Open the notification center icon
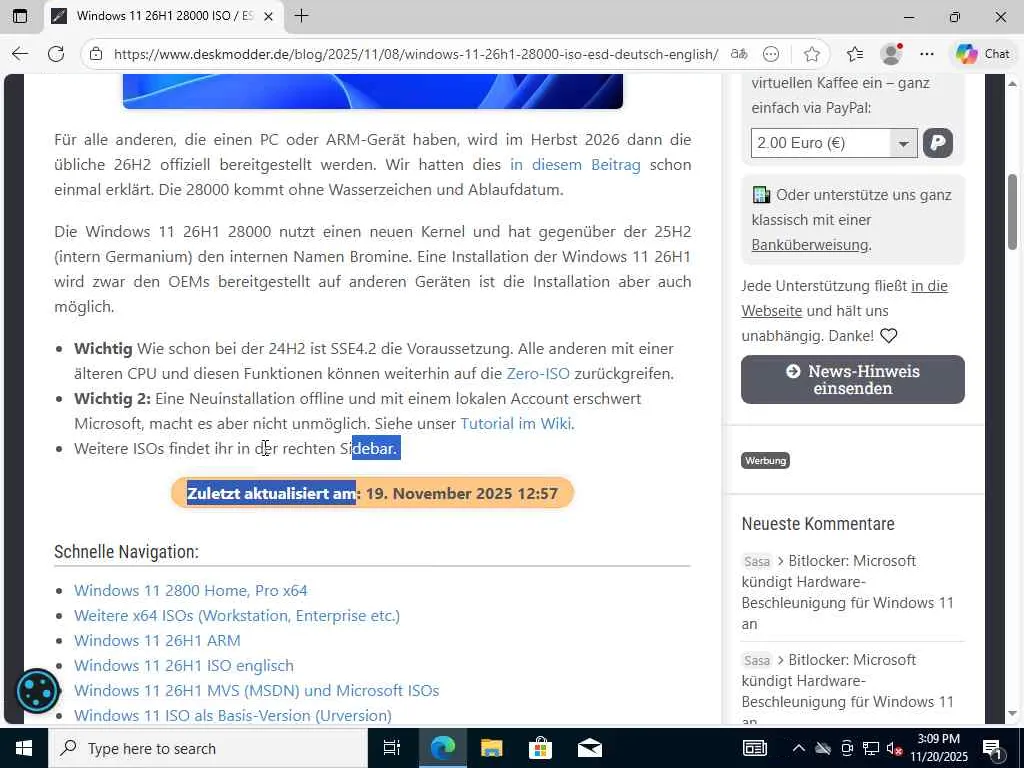The height and width of the screenshot is (768, 1024). pos(992,749)
